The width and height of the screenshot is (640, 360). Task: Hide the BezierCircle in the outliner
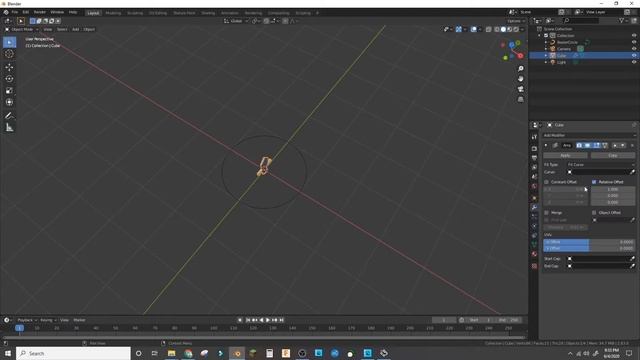[x=634, y=42]
